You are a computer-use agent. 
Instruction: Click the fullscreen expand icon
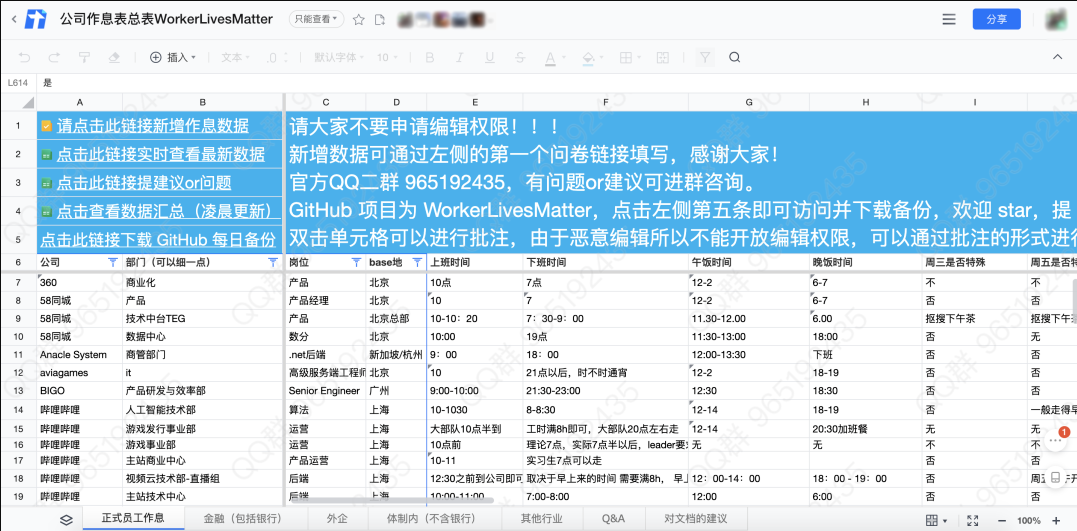coord(972,520)
